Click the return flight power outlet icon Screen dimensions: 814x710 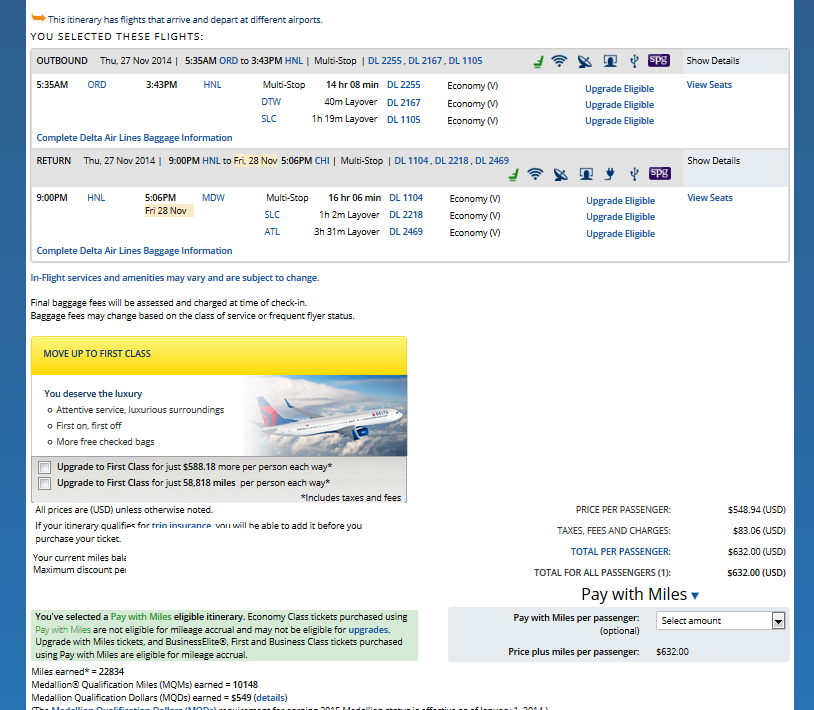609,174
